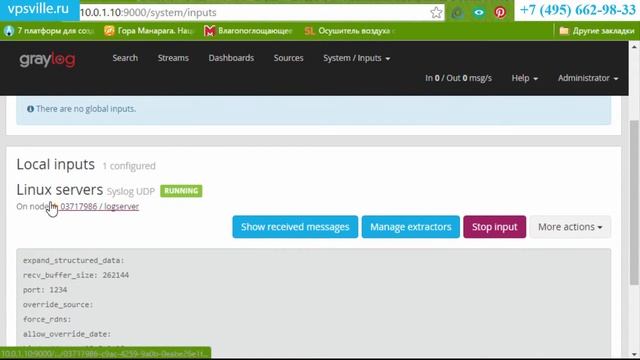Viewport: 640px width, 360px height.
Task: Click the 'force_rdns:' config line
Action: [x=47, y=319]
